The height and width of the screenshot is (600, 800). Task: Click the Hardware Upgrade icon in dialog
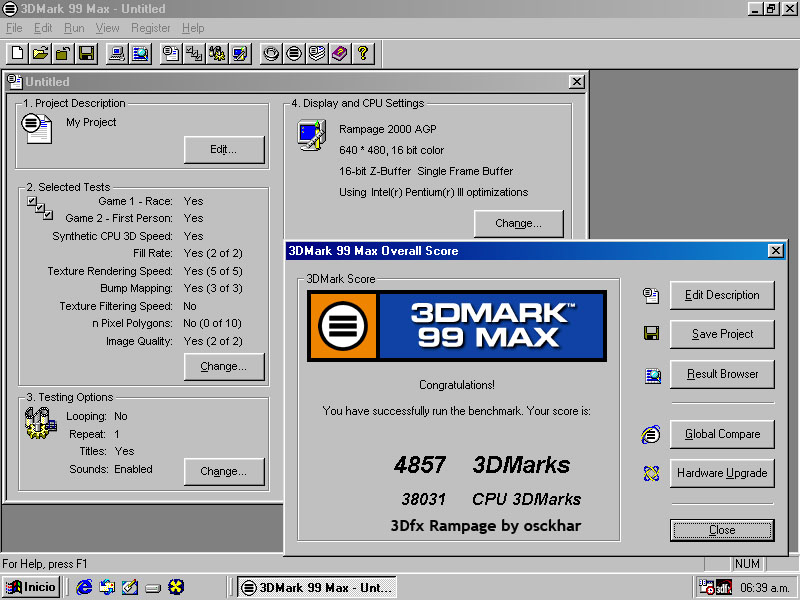coord(652,473)
